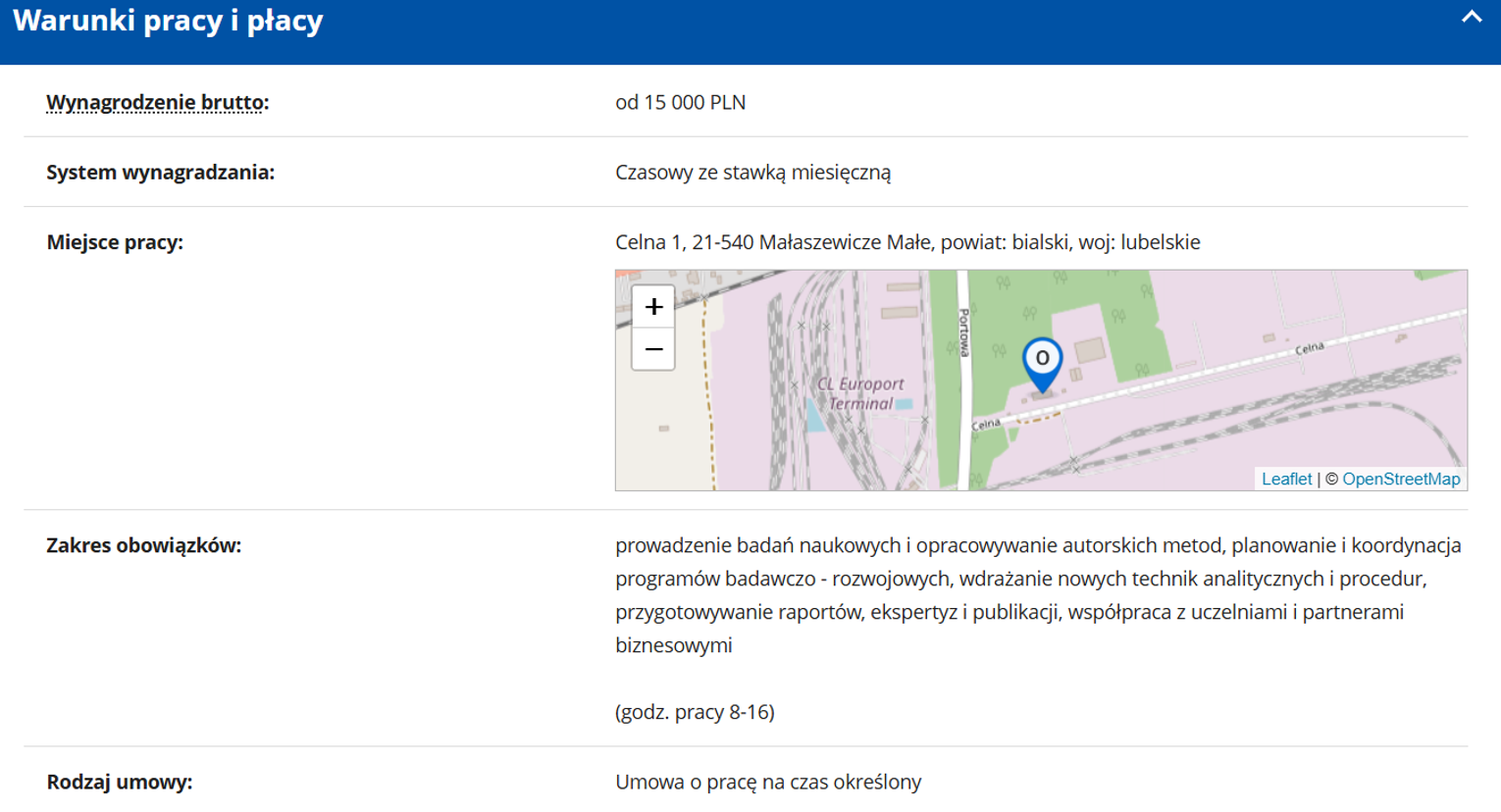Viewport: 1501px width, 812px height.
Task: Click the Umowa o pracę contract value
Action: [x=767, y=783]
